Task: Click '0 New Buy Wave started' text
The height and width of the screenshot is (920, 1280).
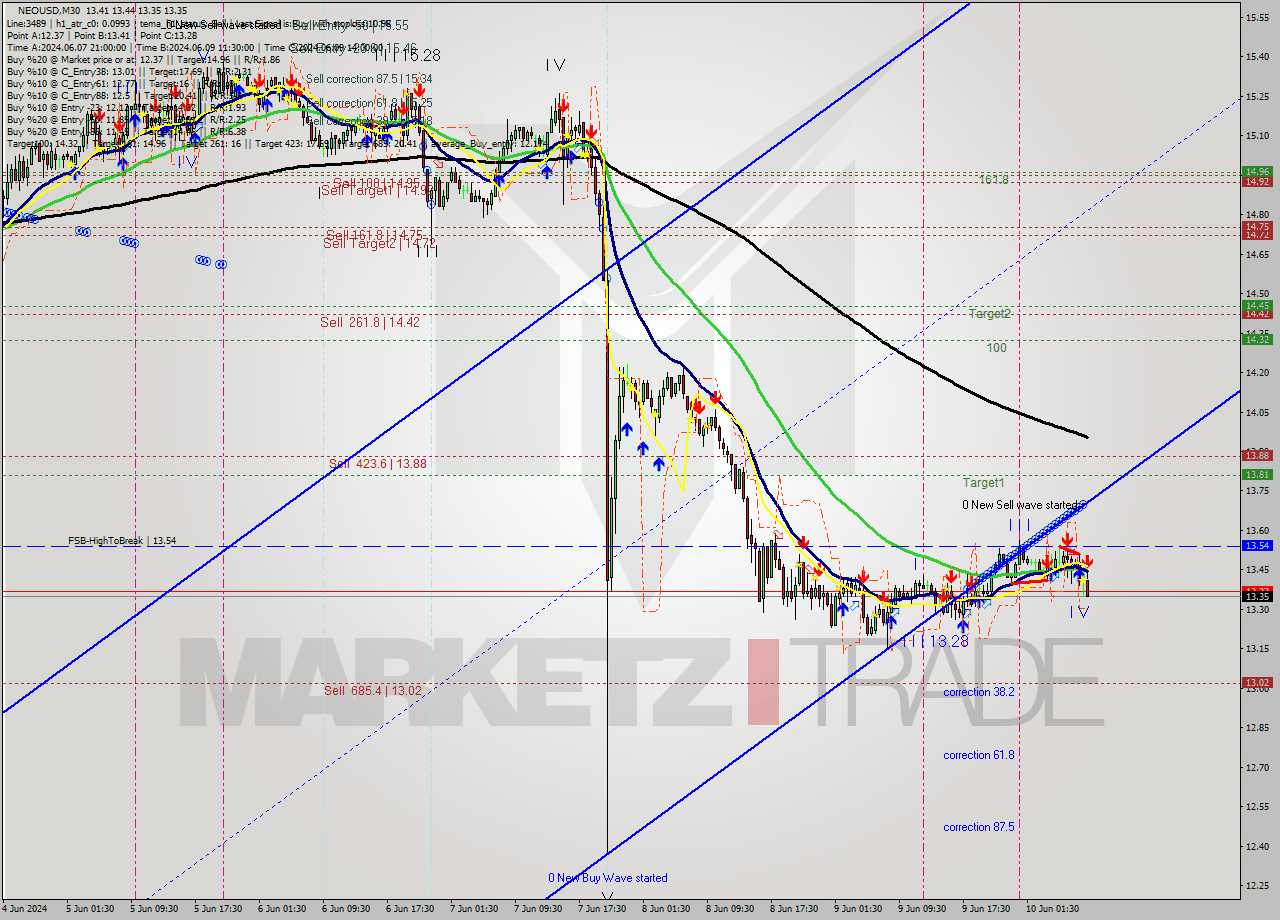Action: [x=607, y=878]
